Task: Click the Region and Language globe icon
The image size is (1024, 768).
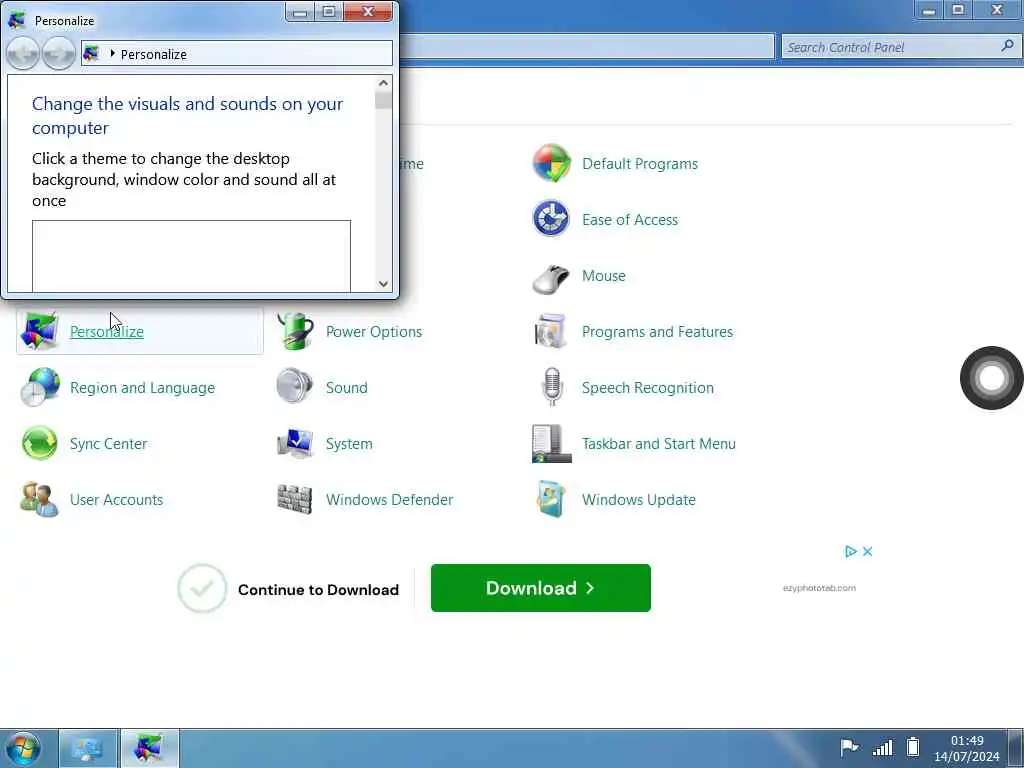Action: click(40, 387)
